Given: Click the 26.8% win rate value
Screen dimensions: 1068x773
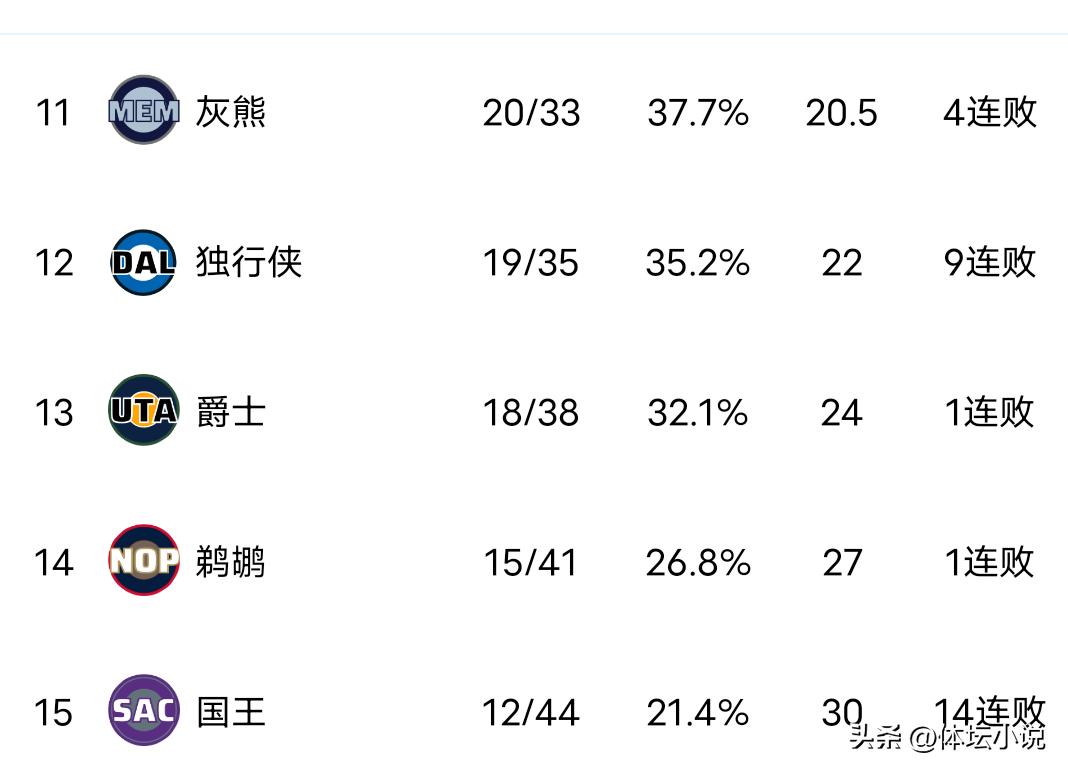Looking at the screenshot, I should 698,562.
